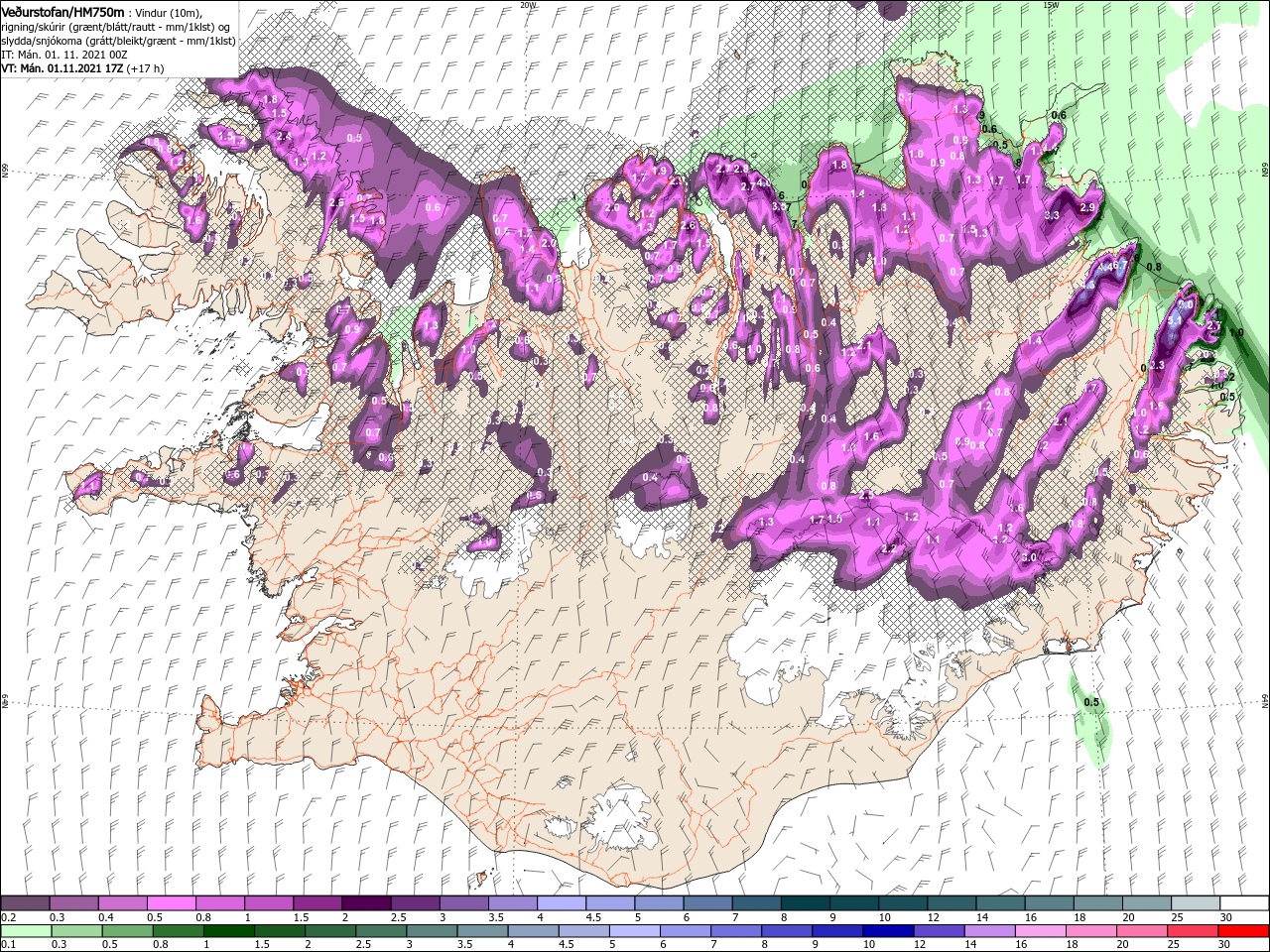The height and width of the screenshot is (952, 1270).
Task: Click the lavender snow swatch between 4 and 4.5
Action: pos(561,903)
